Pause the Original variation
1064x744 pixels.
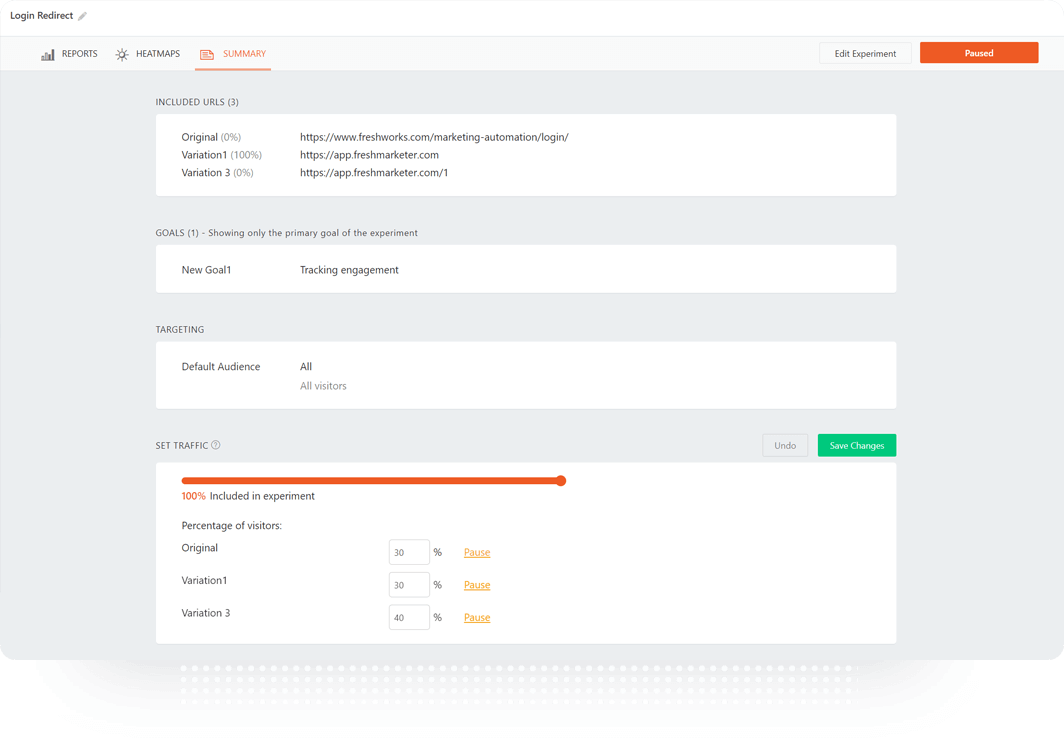tap(477, 551)
